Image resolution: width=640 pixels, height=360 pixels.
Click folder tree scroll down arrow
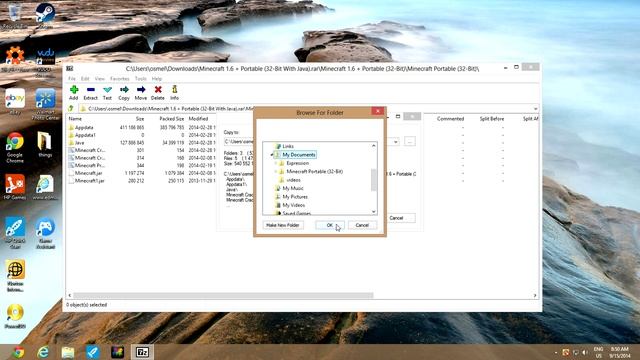click(x=373, y=211)
